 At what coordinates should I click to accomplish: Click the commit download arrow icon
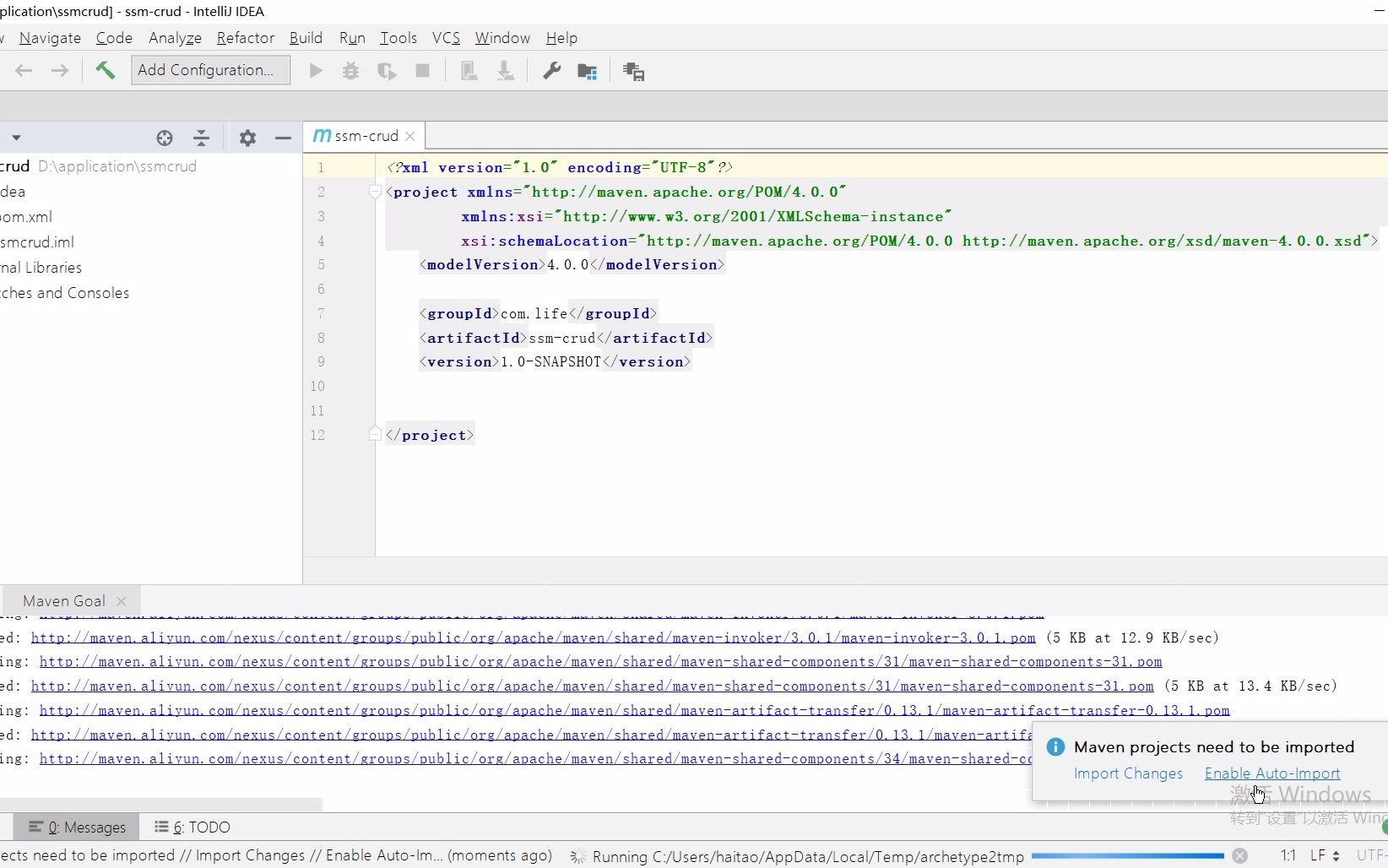pos(505,71)
